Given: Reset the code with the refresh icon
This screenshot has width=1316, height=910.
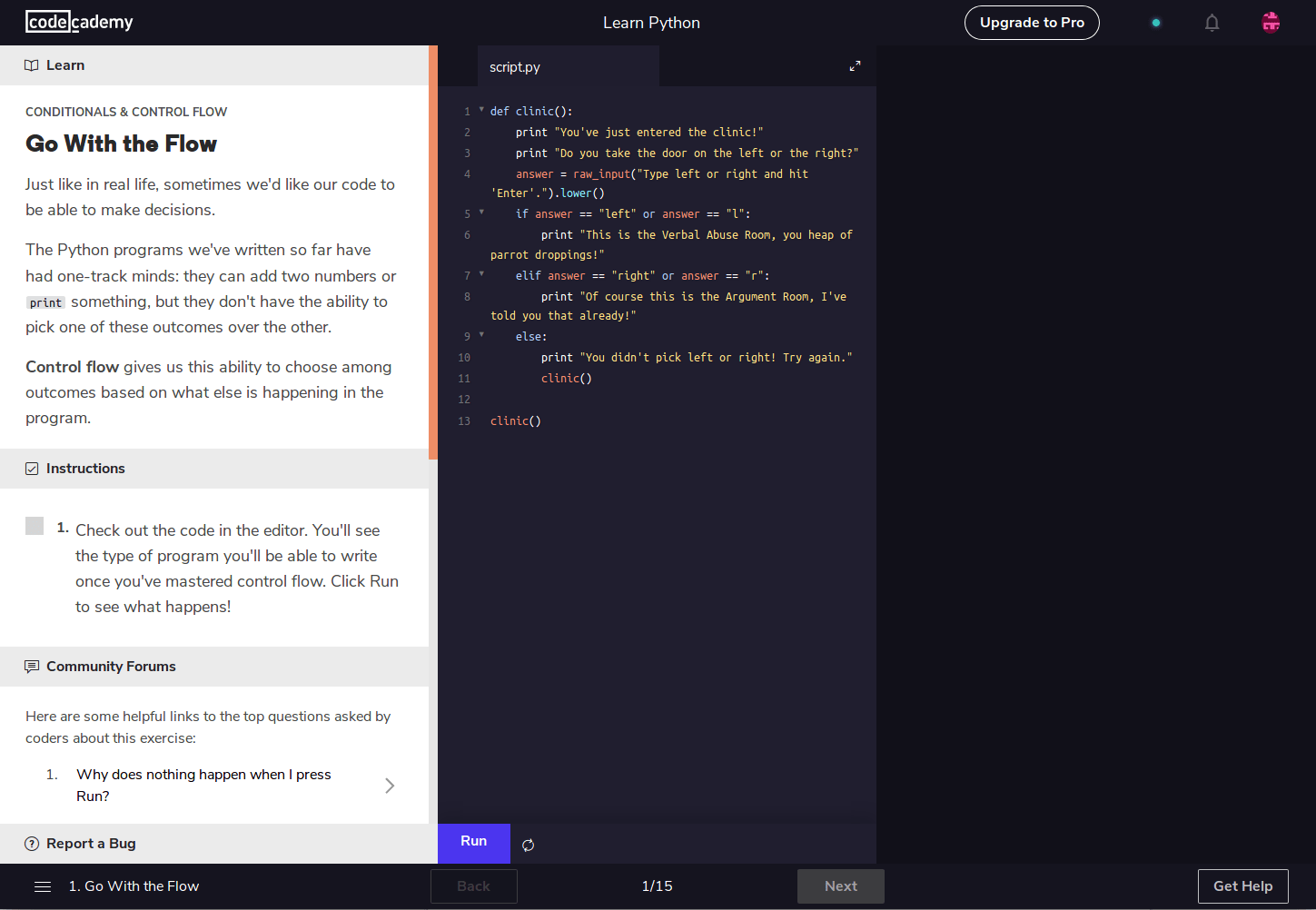Looking at the screenshot, I should point(529,845).
